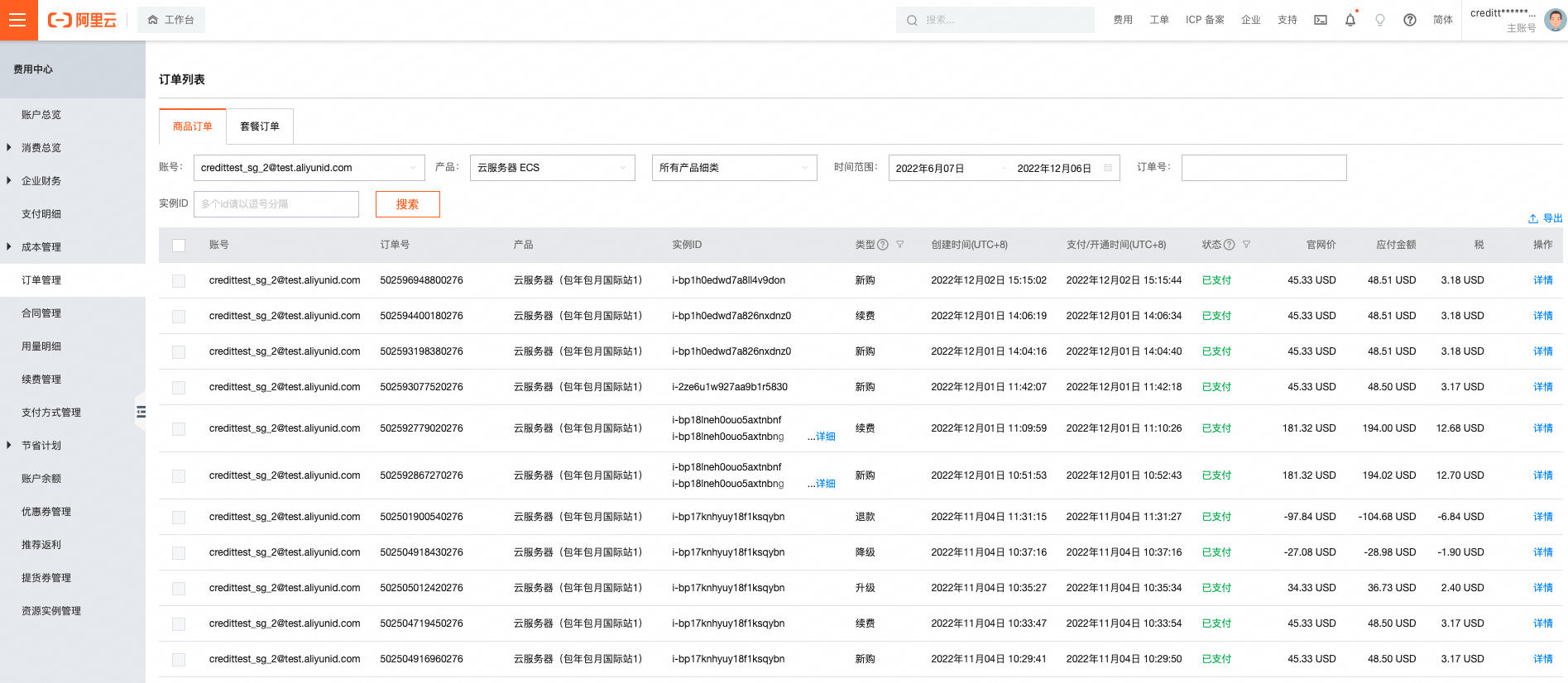
Task: Switch language via 简体
Action: [1443, 20]
